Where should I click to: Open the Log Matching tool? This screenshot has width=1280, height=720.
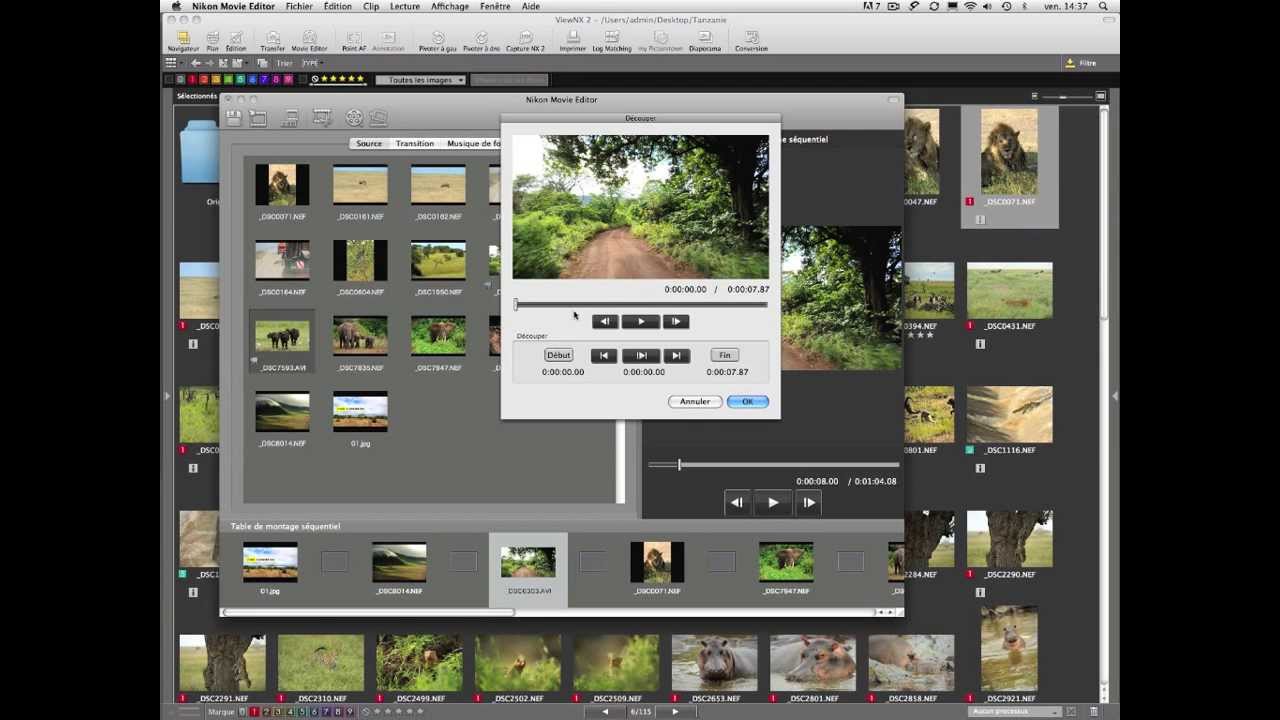pos(611,41)
